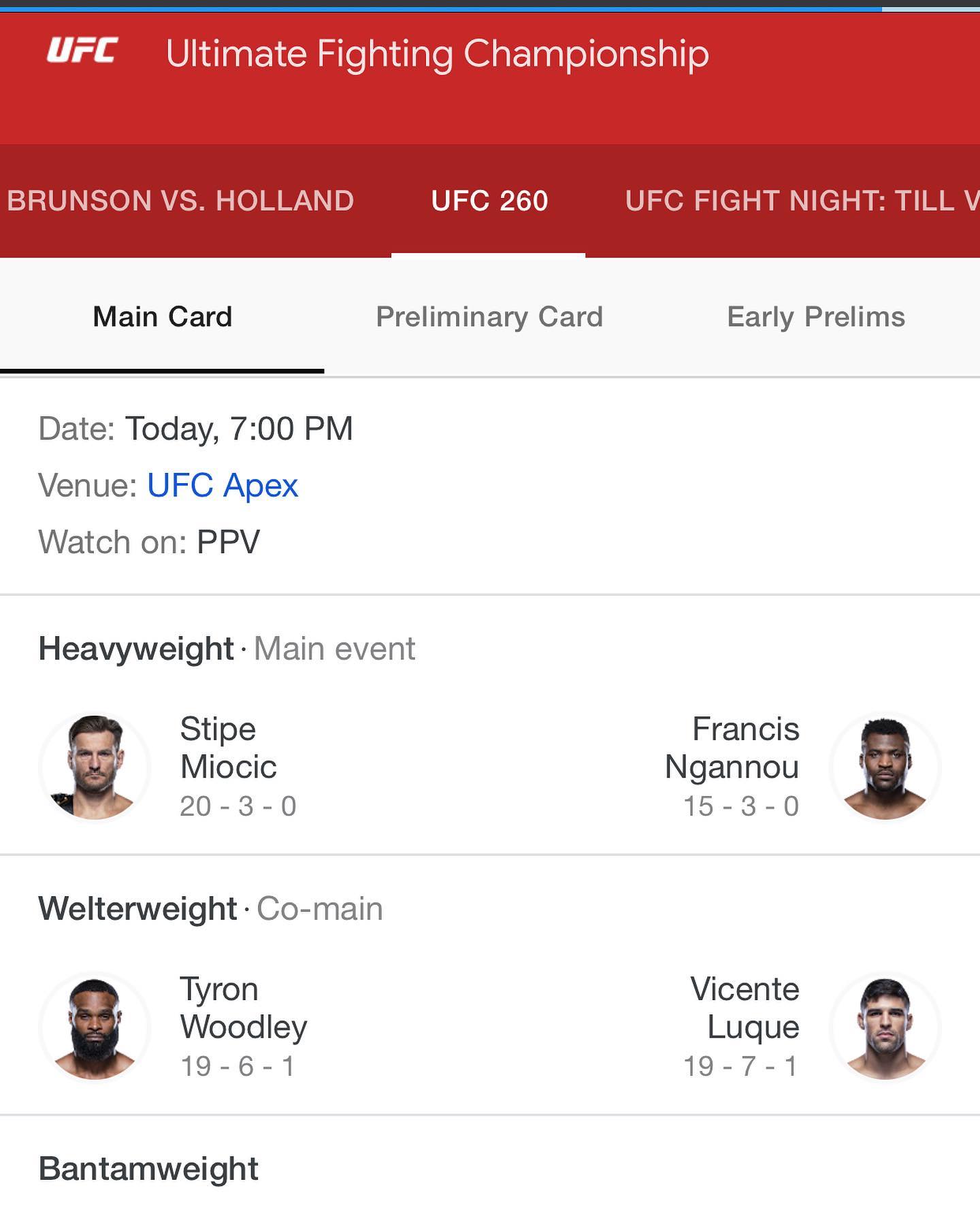The height and width of the screenshot is (1224, 980).
Task: Switch to the Preliminary Card tab
Action: point(489,317)
